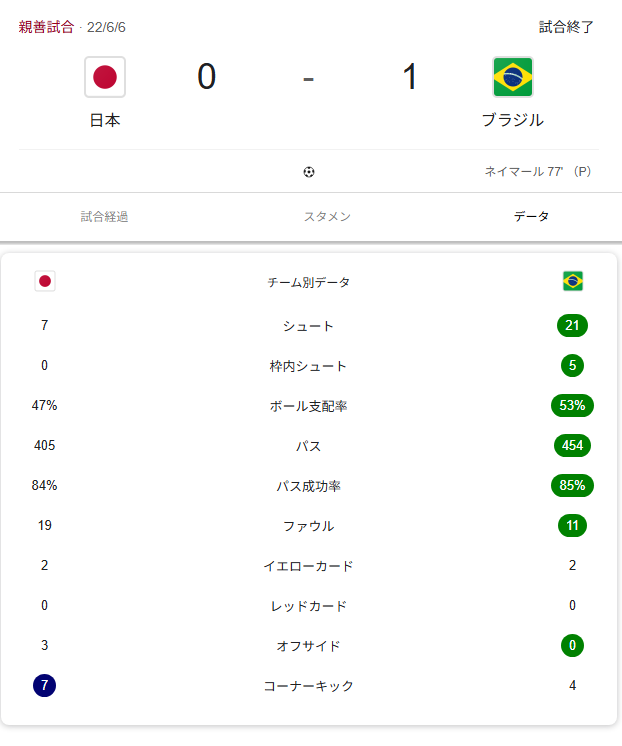Click Brazil's green 11 fouls badge
Screen dimensions: 622x746
point(573,526)
